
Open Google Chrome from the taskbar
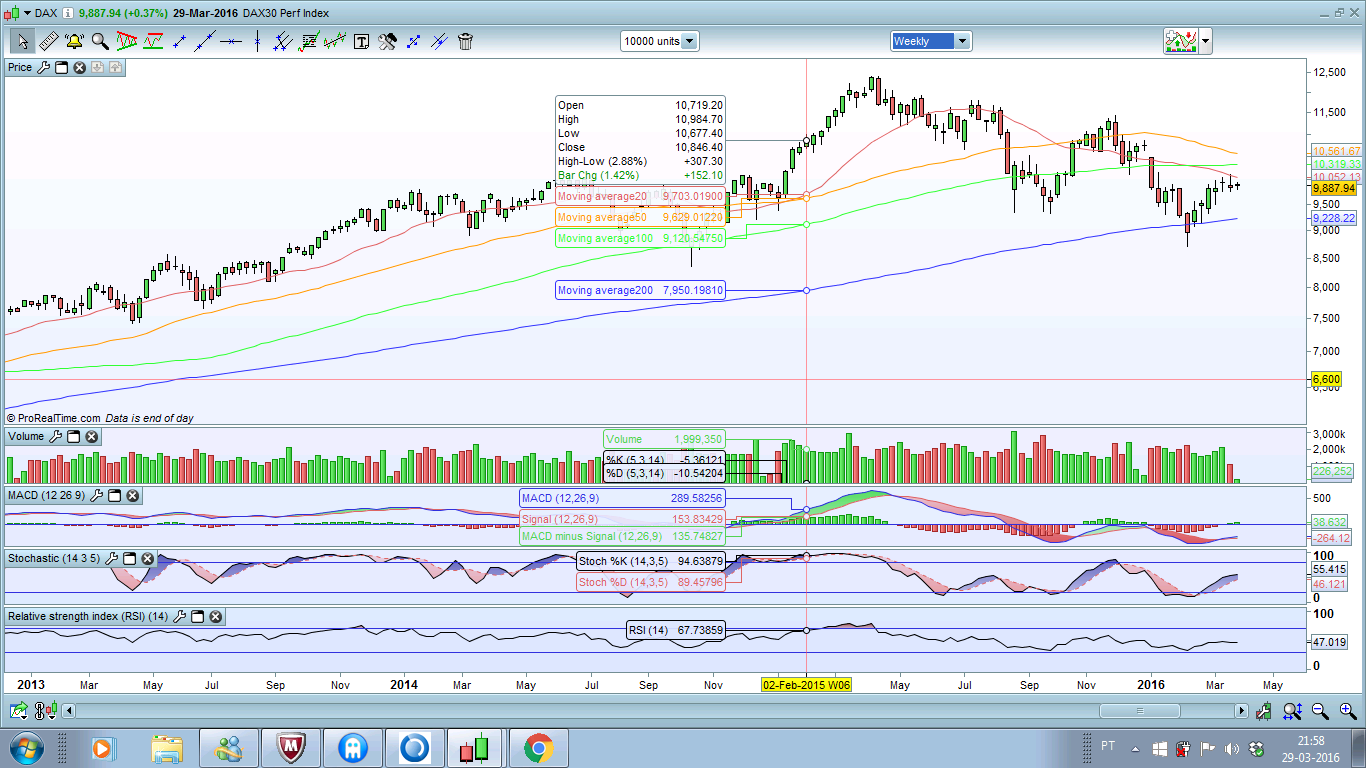pos(538,747)
